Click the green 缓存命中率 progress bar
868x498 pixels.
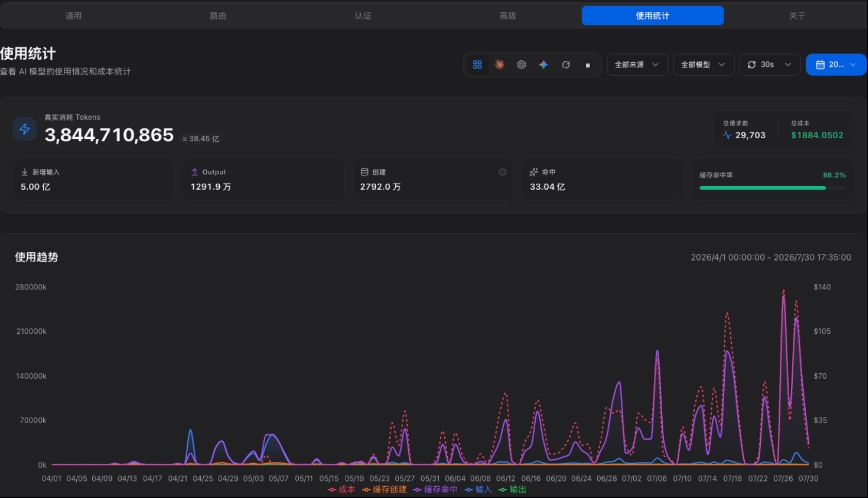[772, 188]
